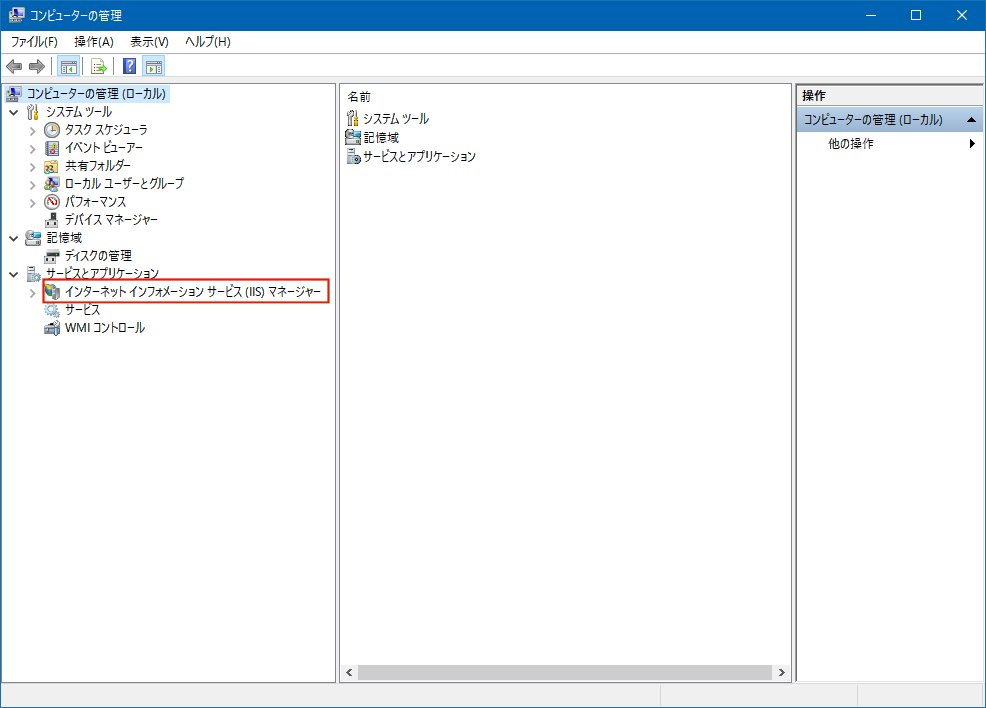Screen dimensions: 986x708
Task: Click 他の操作 in the actions pane
Action: (x=851, y=143)
